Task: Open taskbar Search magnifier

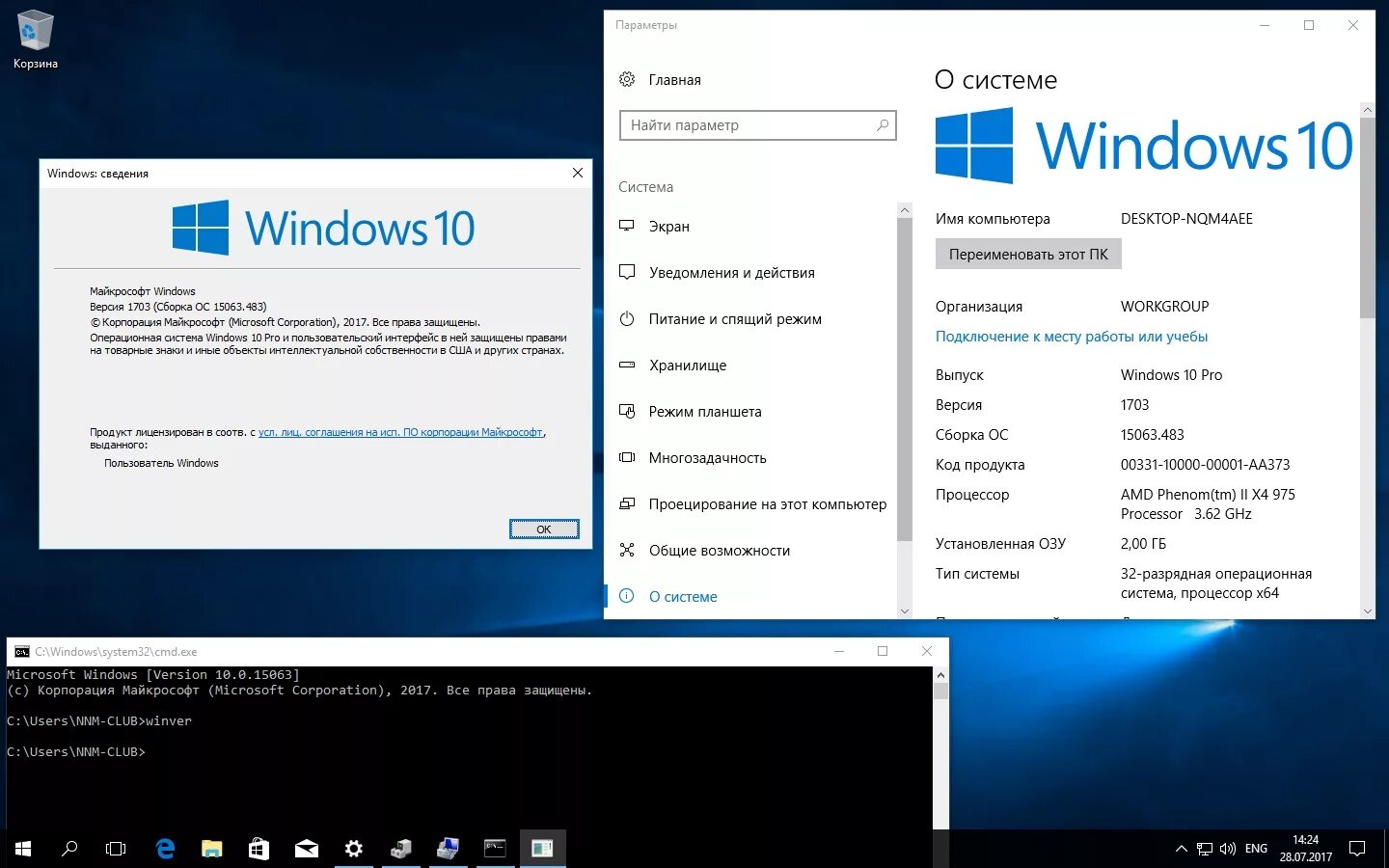Action: [x=69, y=849]
